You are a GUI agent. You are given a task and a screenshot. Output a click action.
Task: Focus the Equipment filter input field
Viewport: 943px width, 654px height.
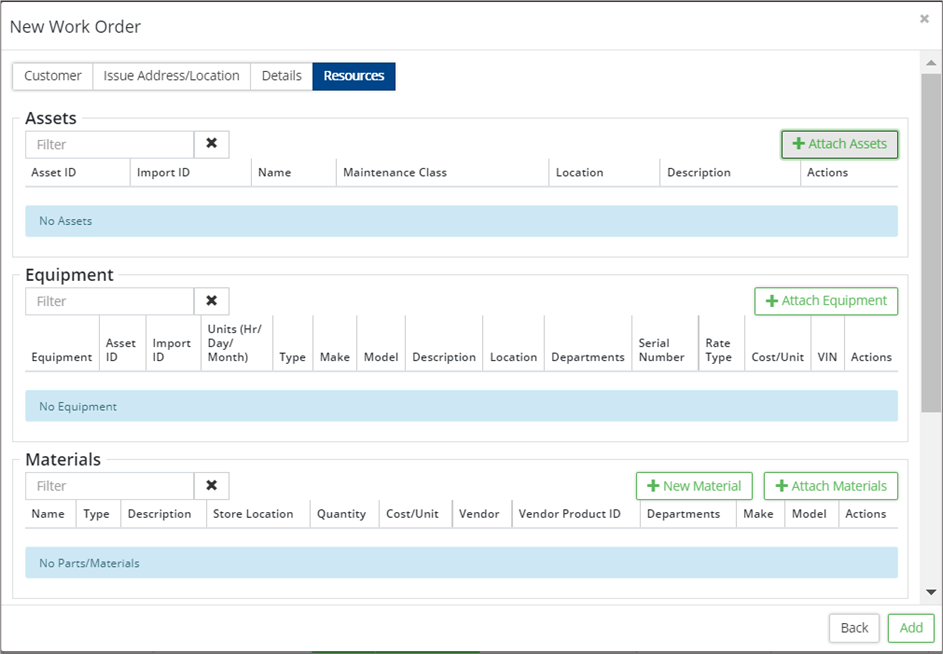pos(109,301)
